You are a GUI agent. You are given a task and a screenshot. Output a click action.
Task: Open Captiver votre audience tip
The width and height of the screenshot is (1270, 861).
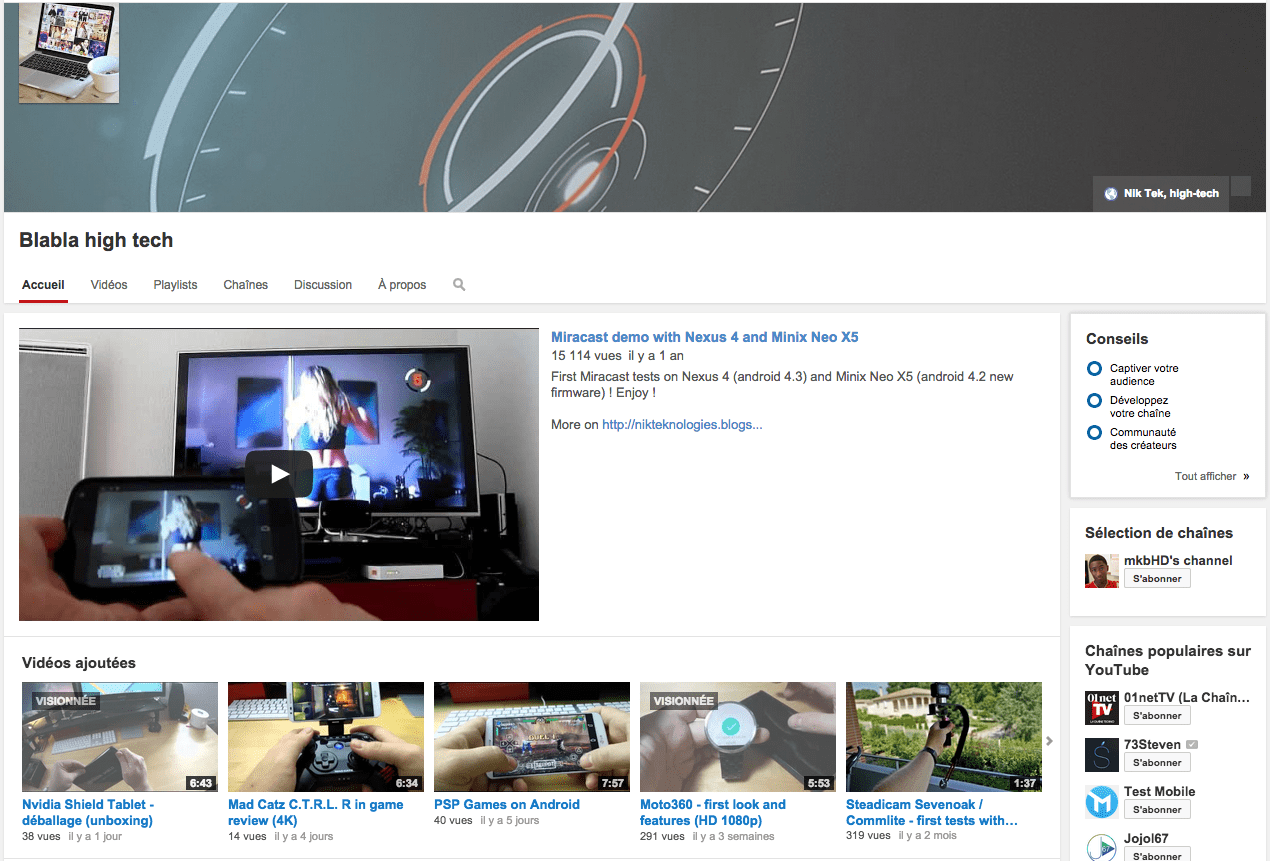pyautogui.click(x=1144, y=375)
